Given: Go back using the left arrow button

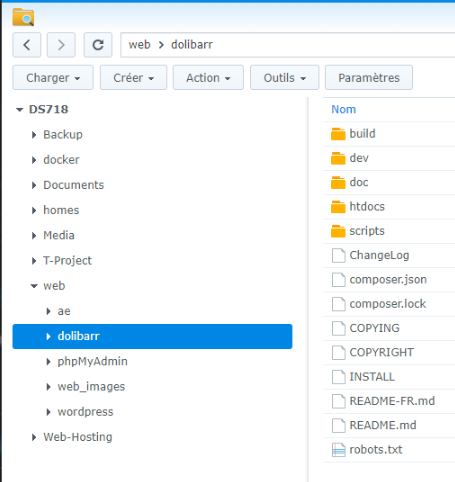Looking at the screenshot, I should point(27,45).
